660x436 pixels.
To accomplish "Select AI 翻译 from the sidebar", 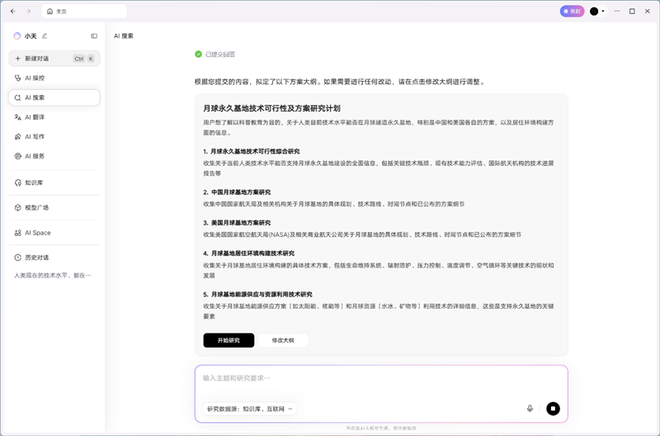I will click(x=35, y=117).
